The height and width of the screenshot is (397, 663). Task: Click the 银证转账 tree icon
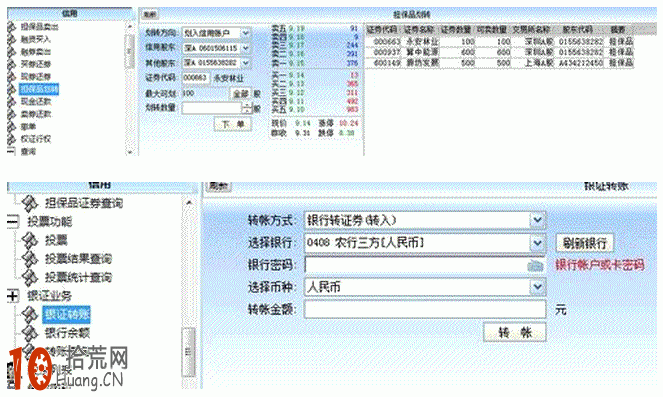pos(30,314)
